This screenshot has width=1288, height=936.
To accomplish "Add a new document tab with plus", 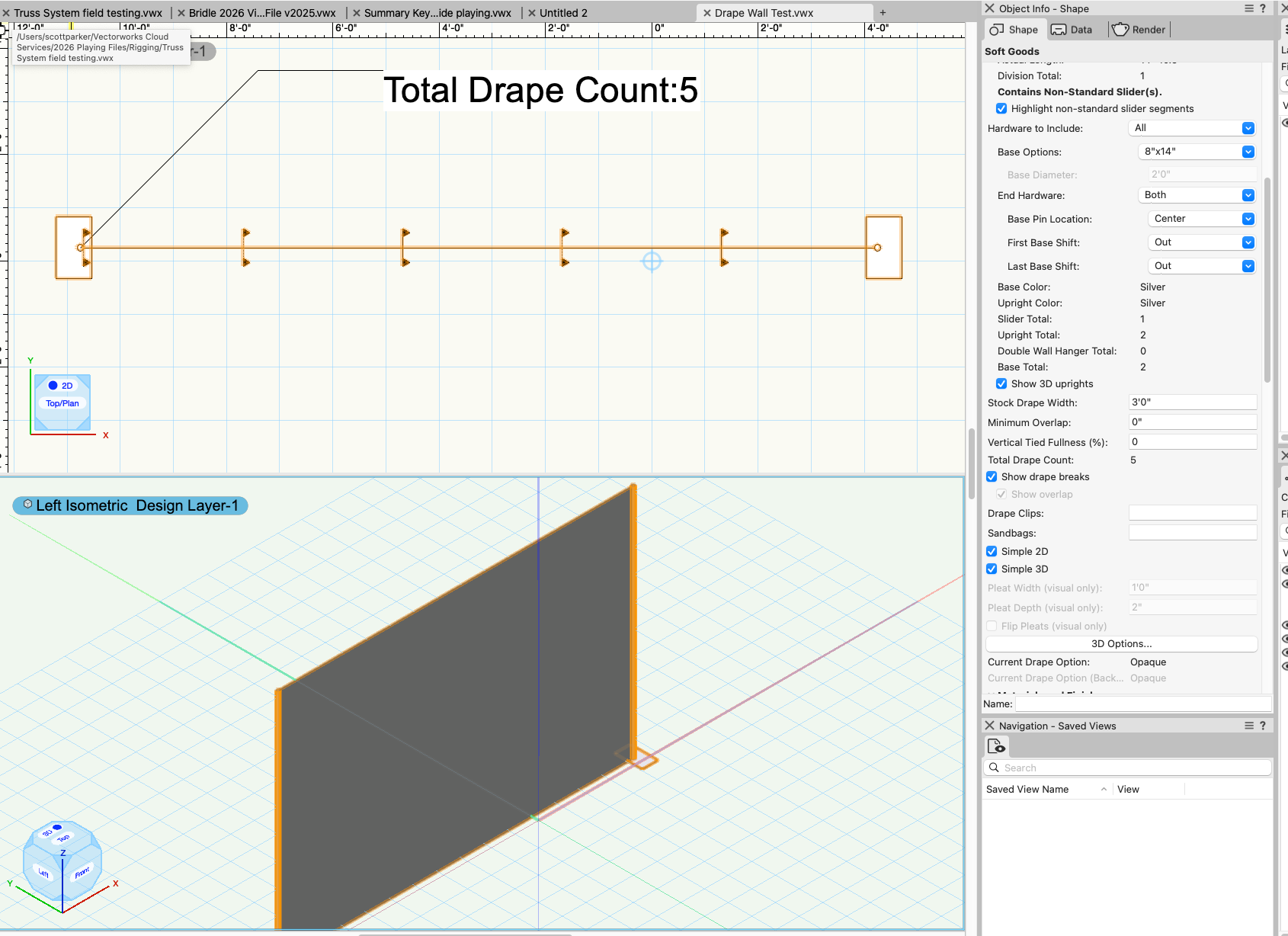I will (x=883, y=13).
